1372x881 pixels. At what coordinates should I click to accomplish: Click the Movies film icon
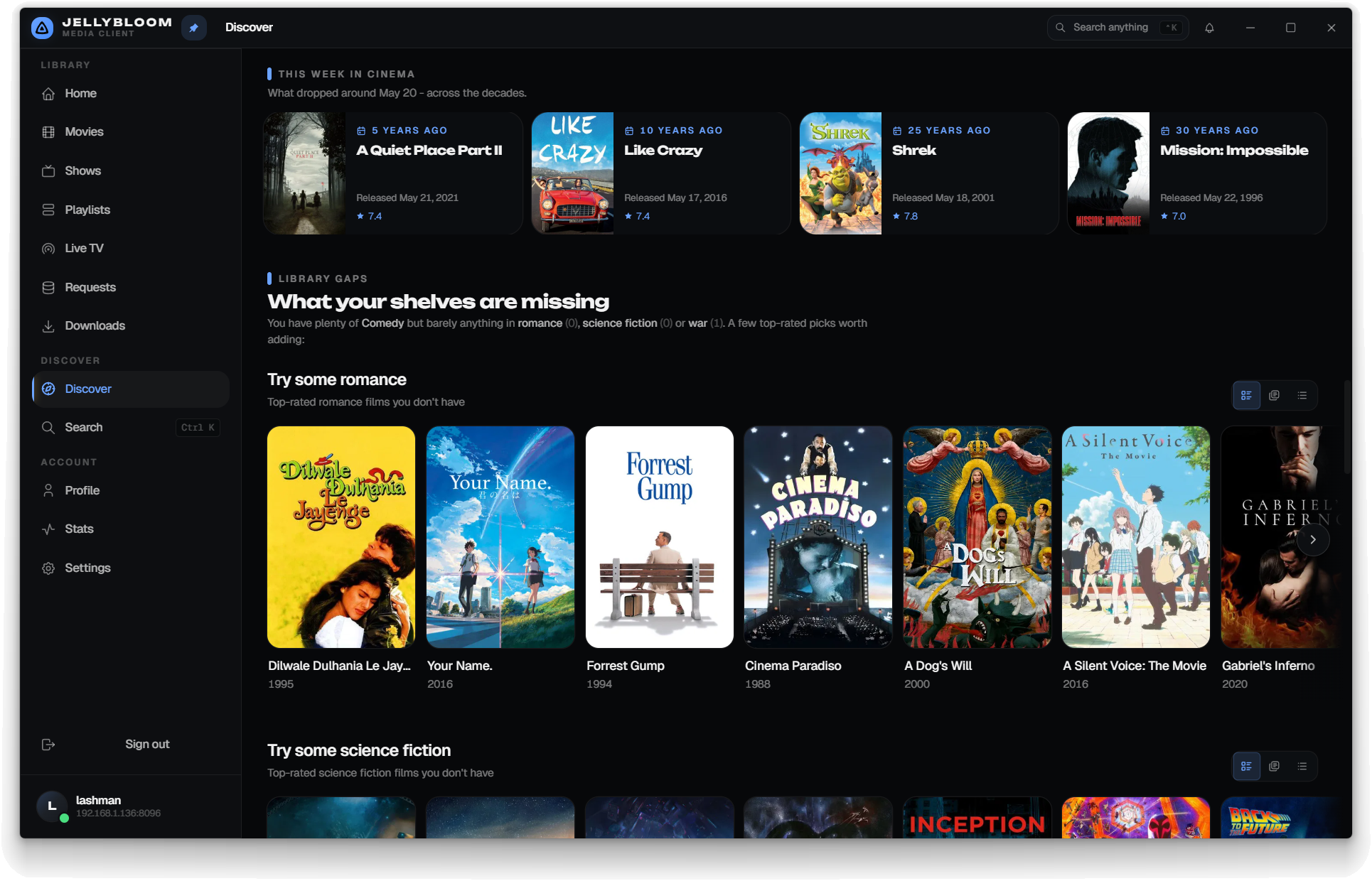click(48, 132)
